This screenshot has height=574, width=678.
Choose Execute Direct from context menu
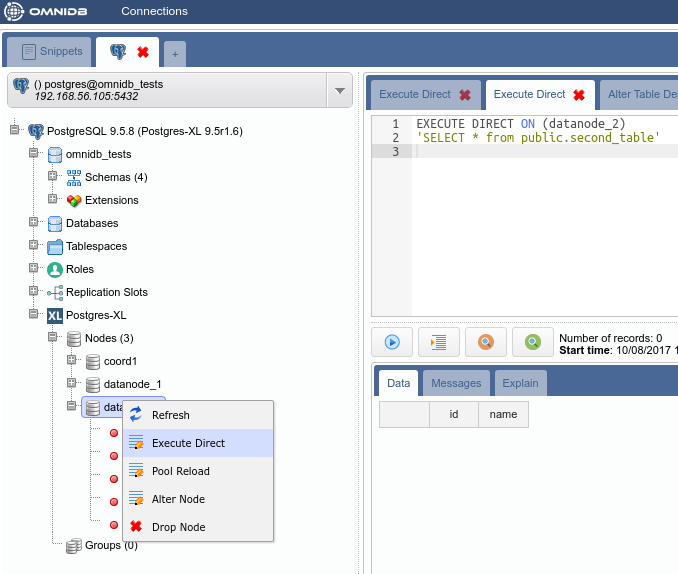click(188, 443)
